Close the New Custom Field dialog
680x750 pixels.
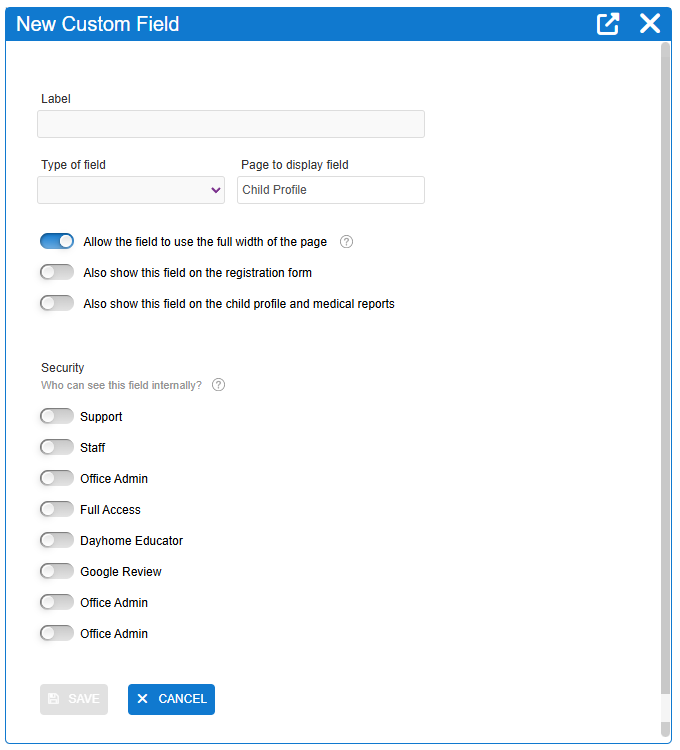point(650,24)
